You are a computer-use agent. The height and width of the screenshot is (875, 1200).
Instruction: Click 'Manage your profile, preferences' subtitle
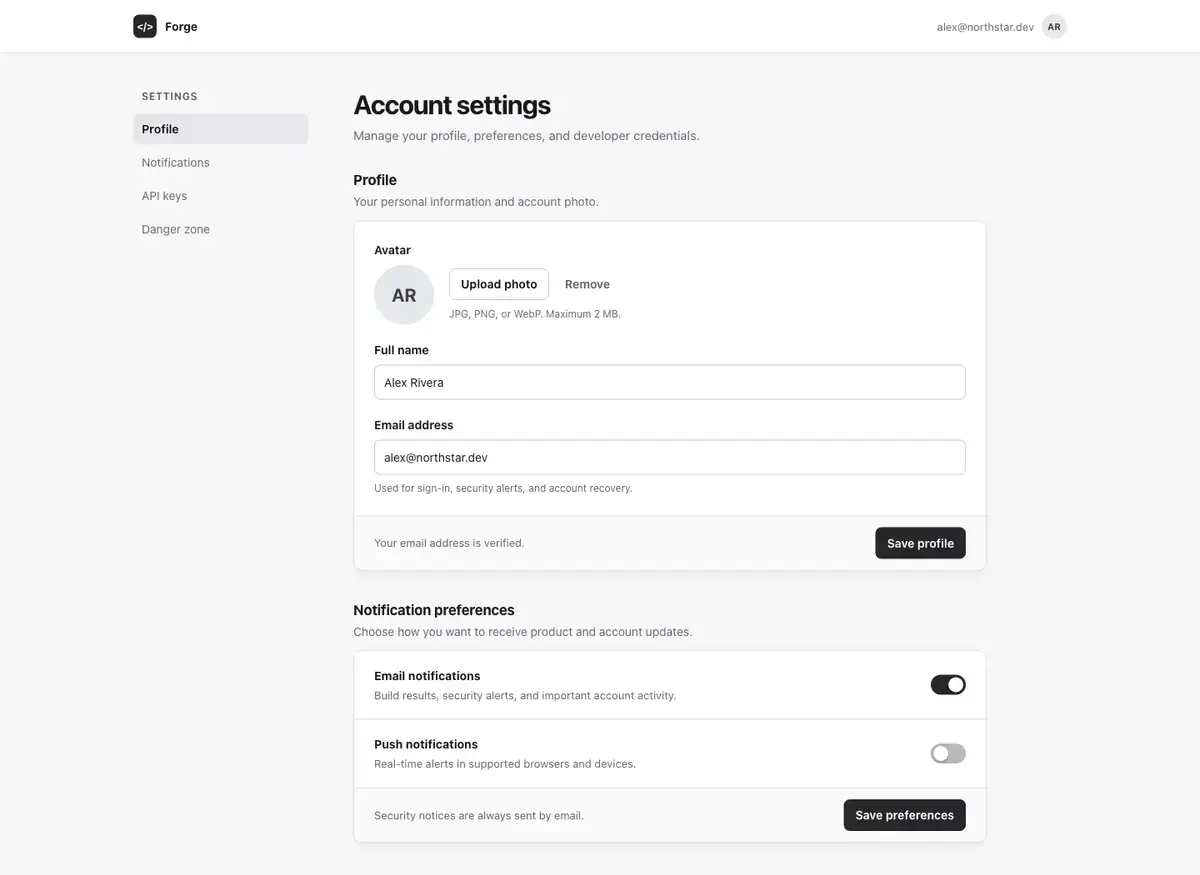pyautogui.click(x=526, y=136)
